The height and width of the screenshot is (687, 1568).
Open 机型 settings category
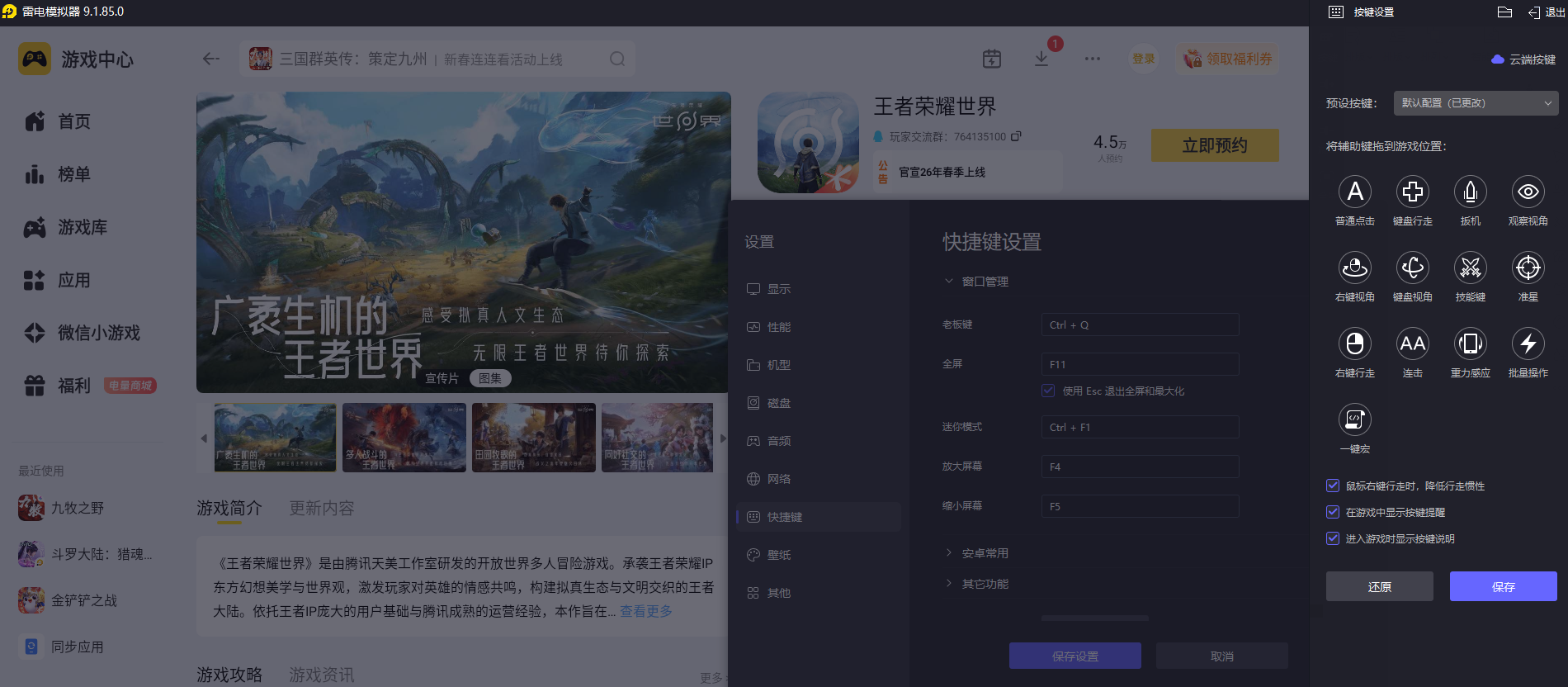(x=818, y=365)
